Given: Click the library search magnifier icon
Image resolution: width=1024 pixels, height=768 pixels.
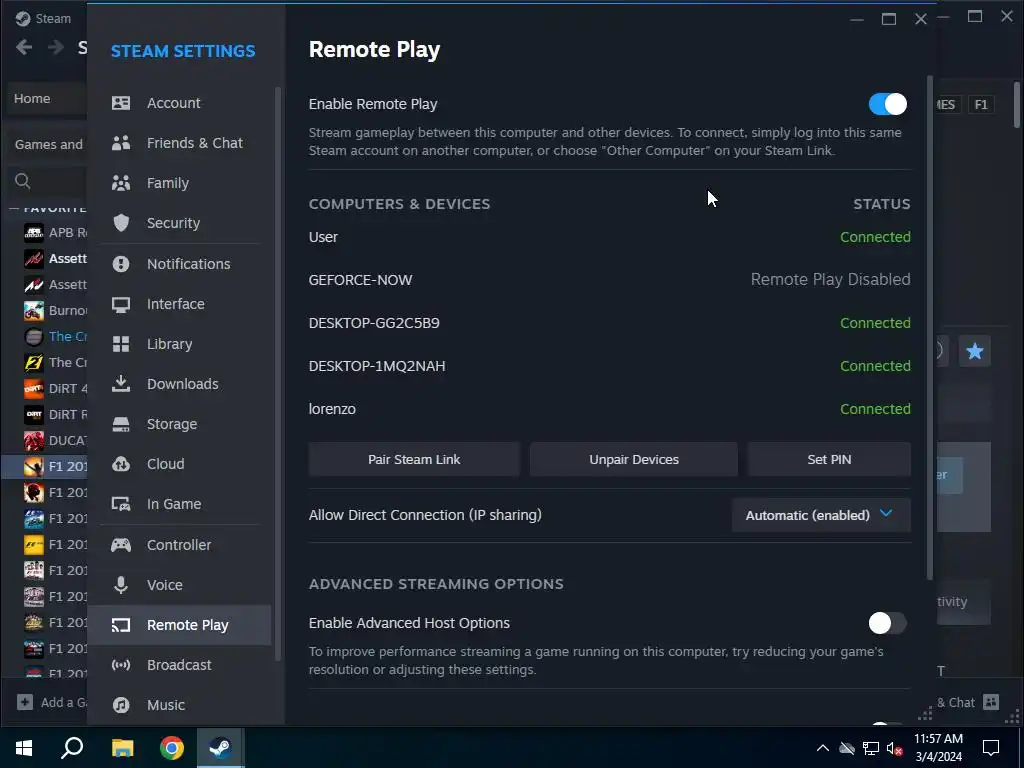Looking at the screenshot, I should 23,181.
